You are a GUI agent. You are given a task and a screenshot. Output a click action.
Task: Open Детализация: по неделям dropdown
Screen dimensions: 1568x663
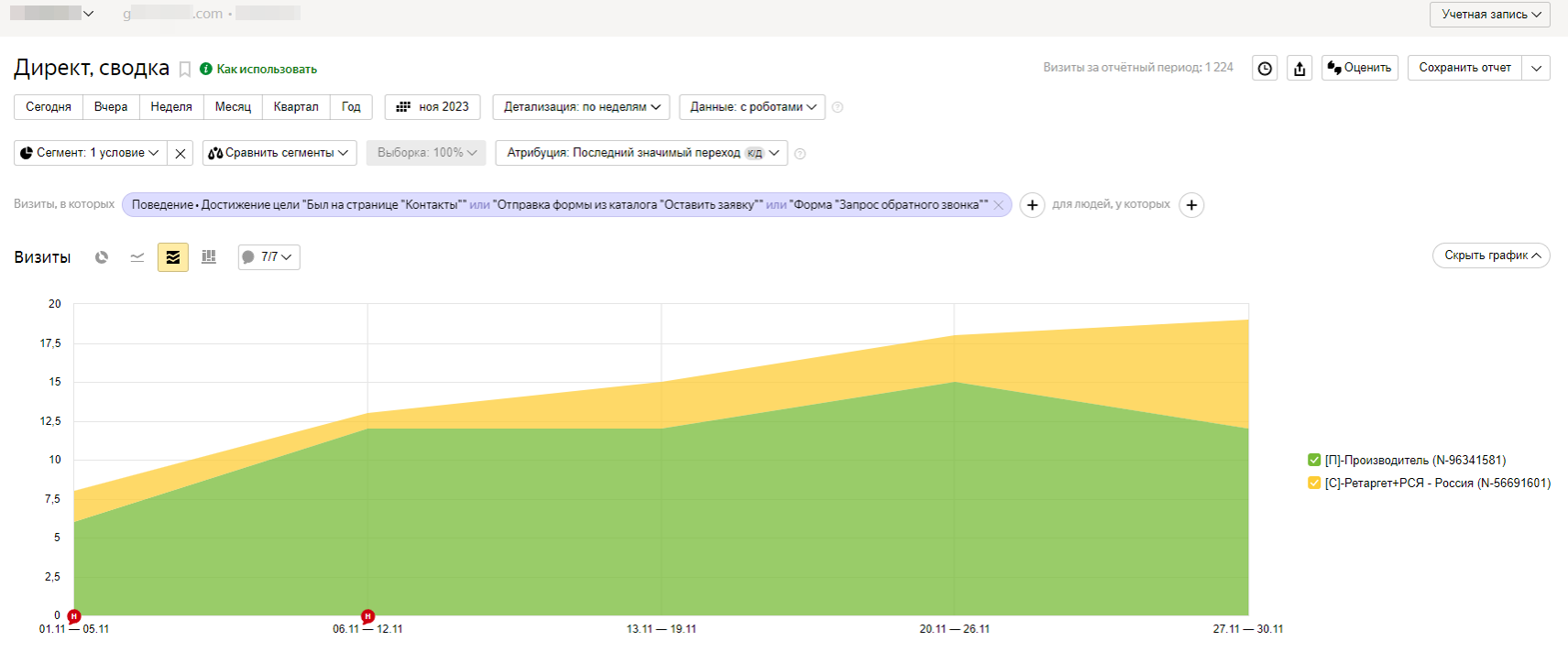(x=581, y=107)
